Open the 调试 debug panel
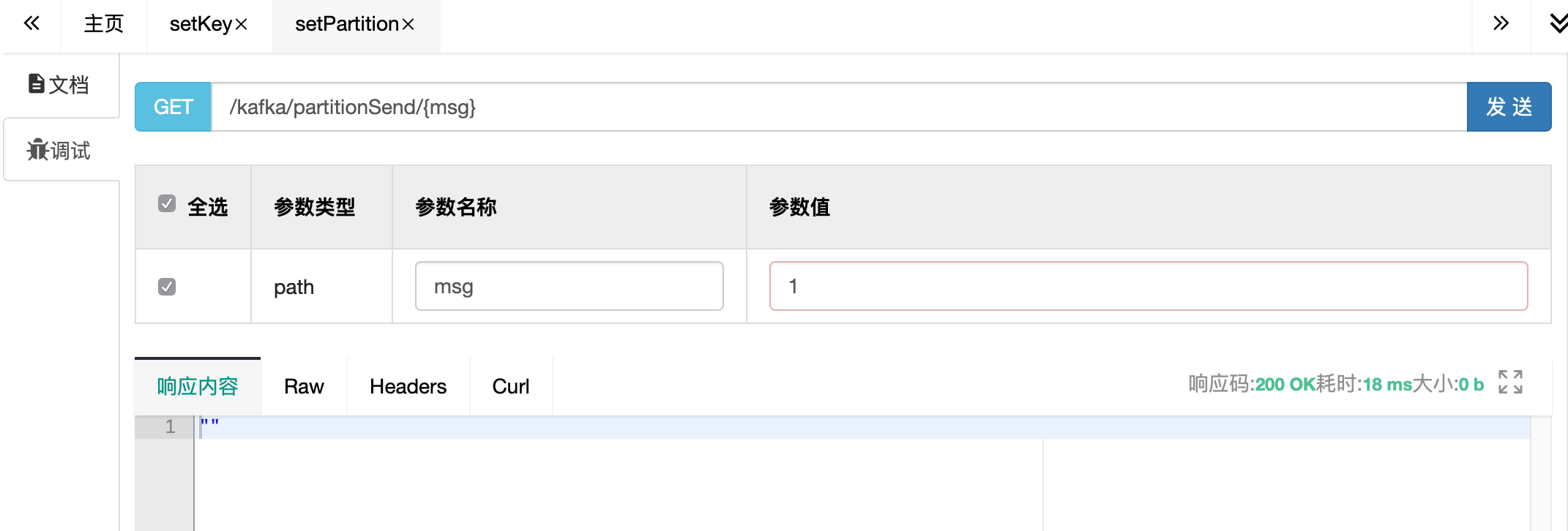 tap(59, 151)
